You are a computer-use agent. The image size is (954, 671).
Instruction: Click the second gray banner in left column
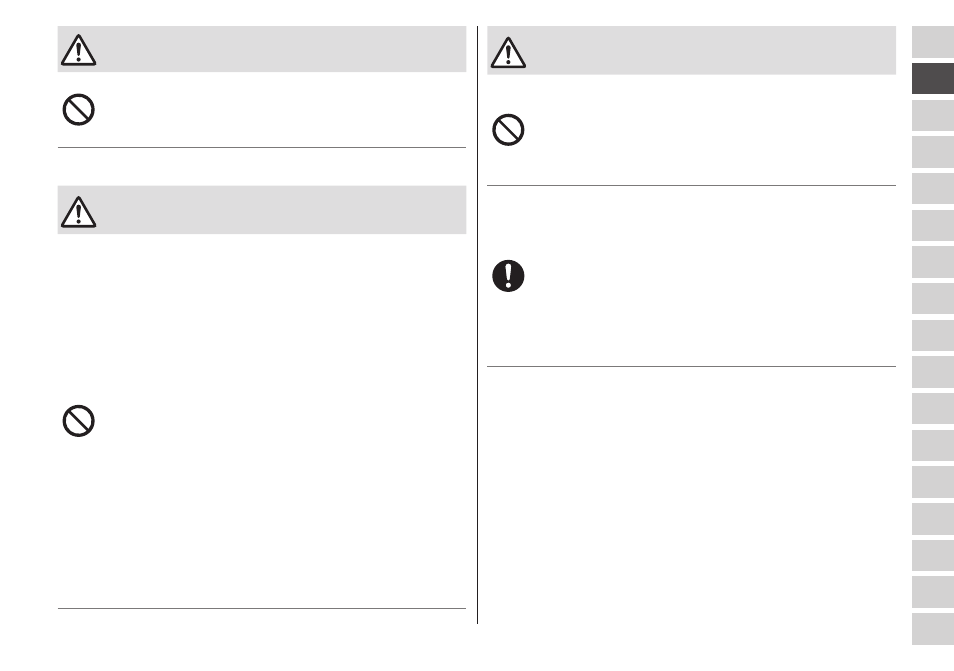262,210
